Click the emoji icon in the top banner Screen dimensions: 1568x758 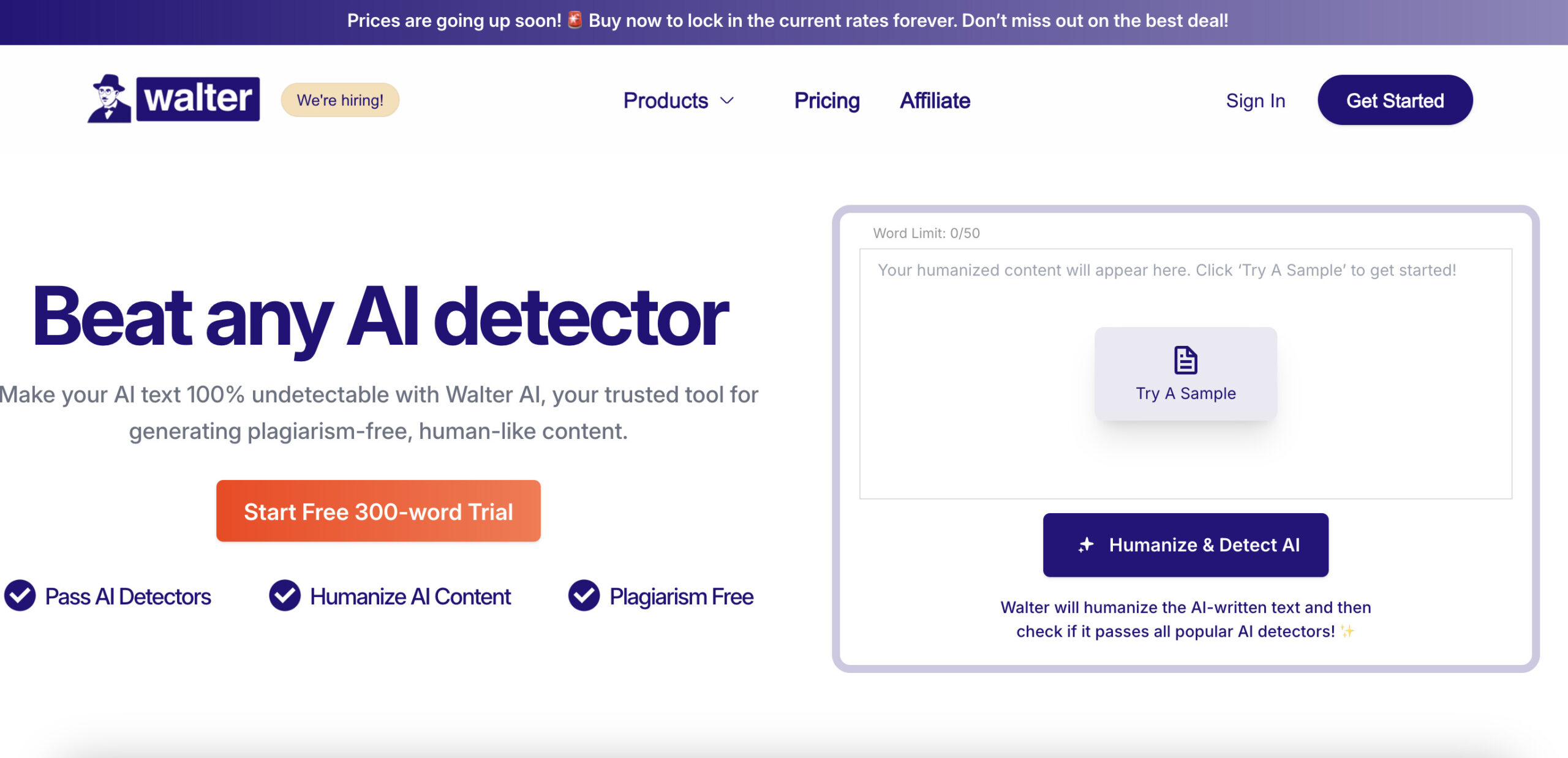pyautogui.click(x=573, y=21)
